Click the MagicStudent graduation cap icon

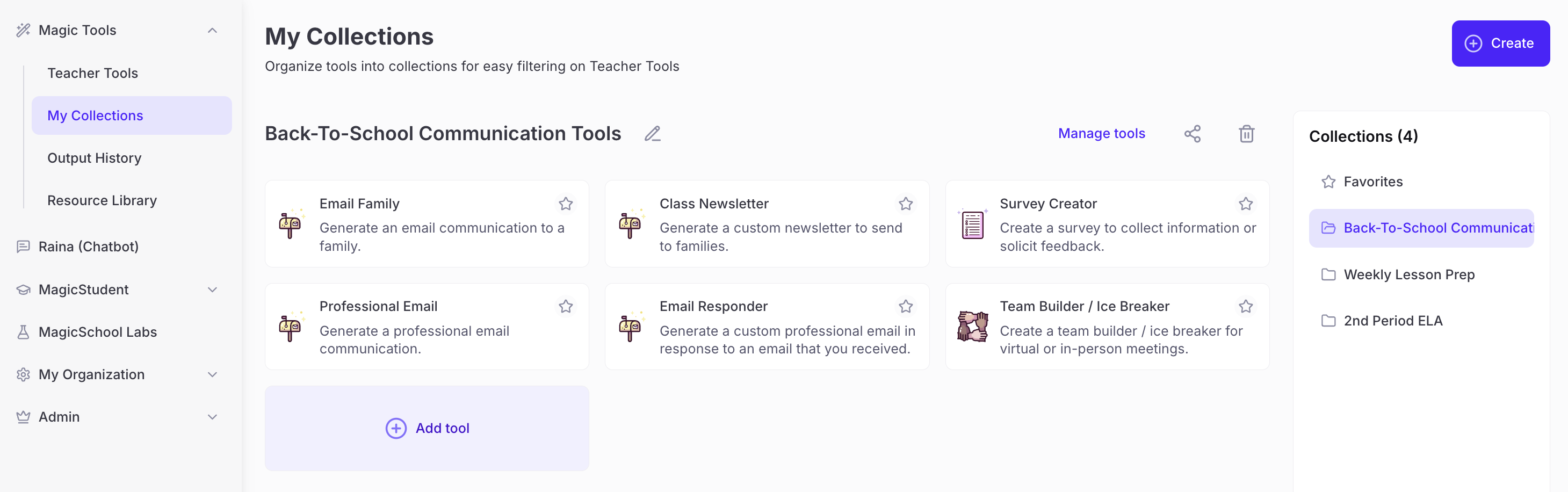23,290
